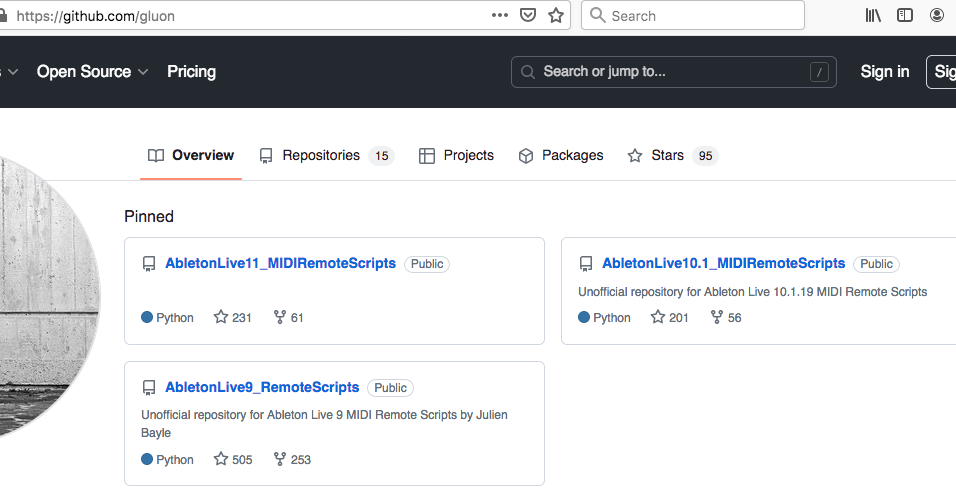The height and width of the screenshot is (491, 956).
Task: Click the Sign in link
Action: (x=885, y=71)
